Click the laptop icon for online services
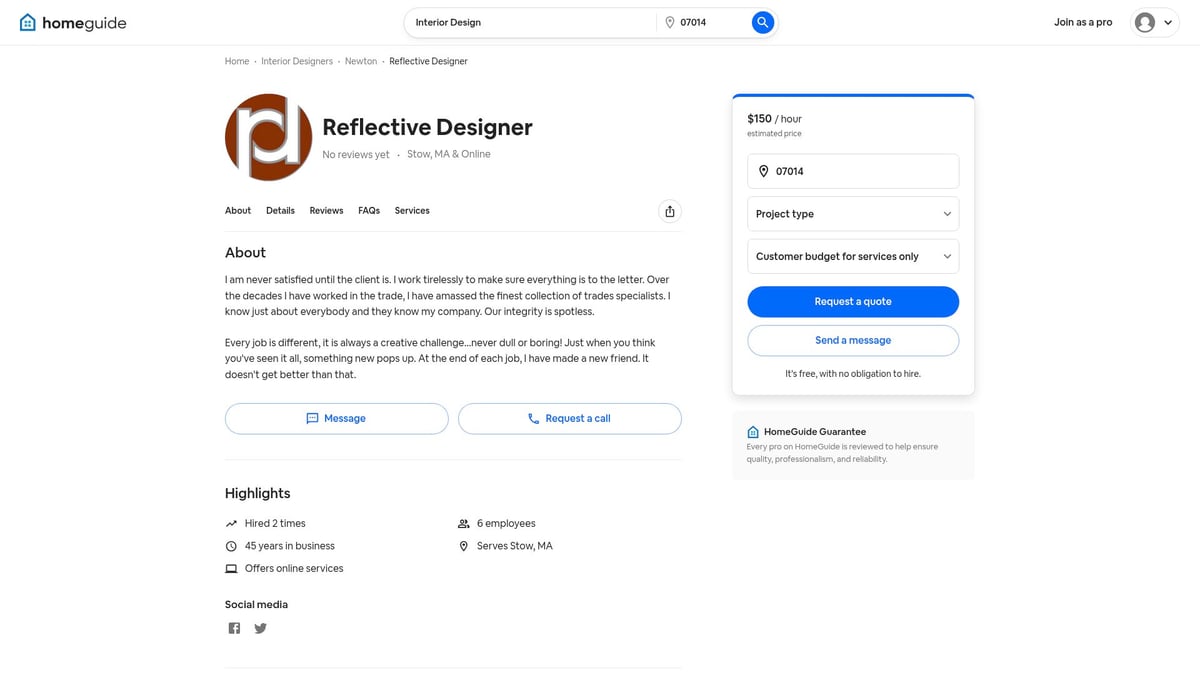This screenshot has width=1200, height=675. pyautogui.click(x=231, y=568)
